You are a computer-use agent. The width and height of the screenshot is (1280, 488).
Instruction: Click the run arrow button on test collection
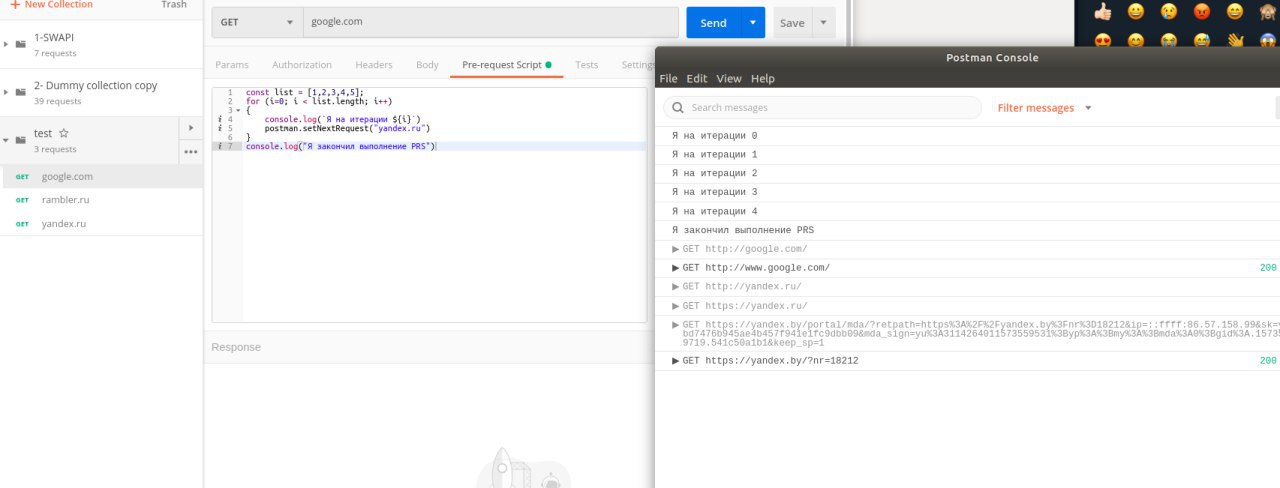tap(190, 128)
